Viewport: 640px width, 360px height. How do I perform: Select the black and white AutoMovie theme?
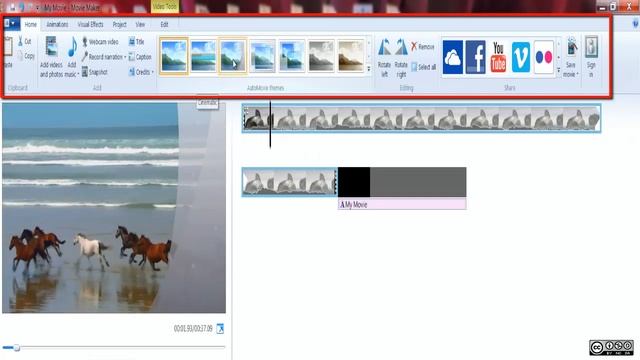[321, 56]
